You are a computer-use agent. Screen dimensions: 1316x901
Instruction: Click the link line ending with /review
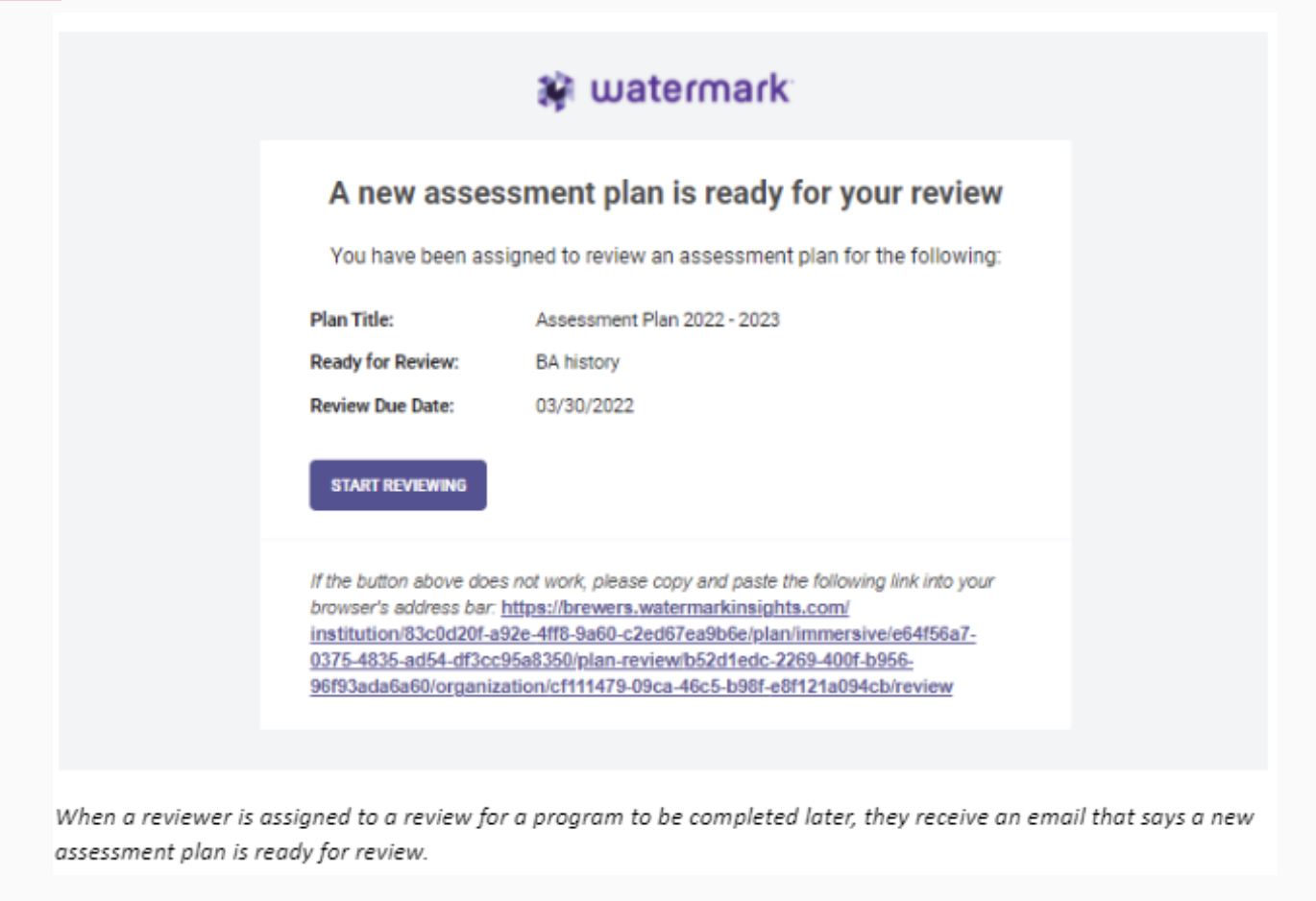click(x=631, y=687)
